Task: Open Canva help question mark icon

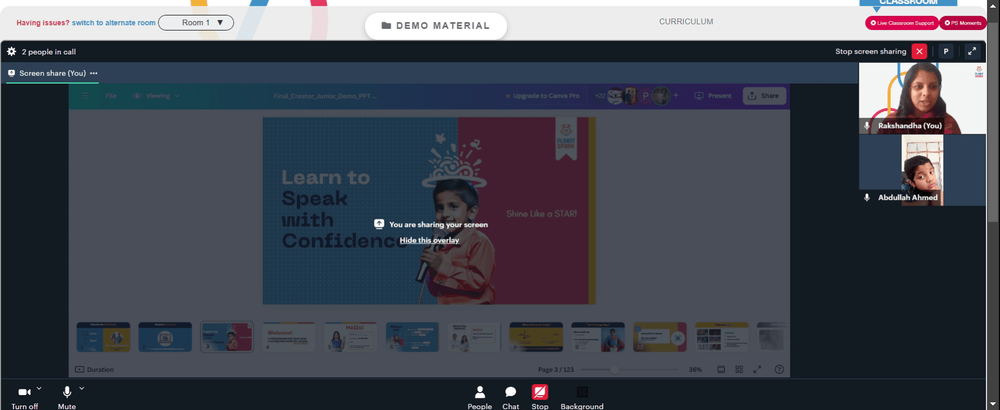Action: [x=779, y=369]
